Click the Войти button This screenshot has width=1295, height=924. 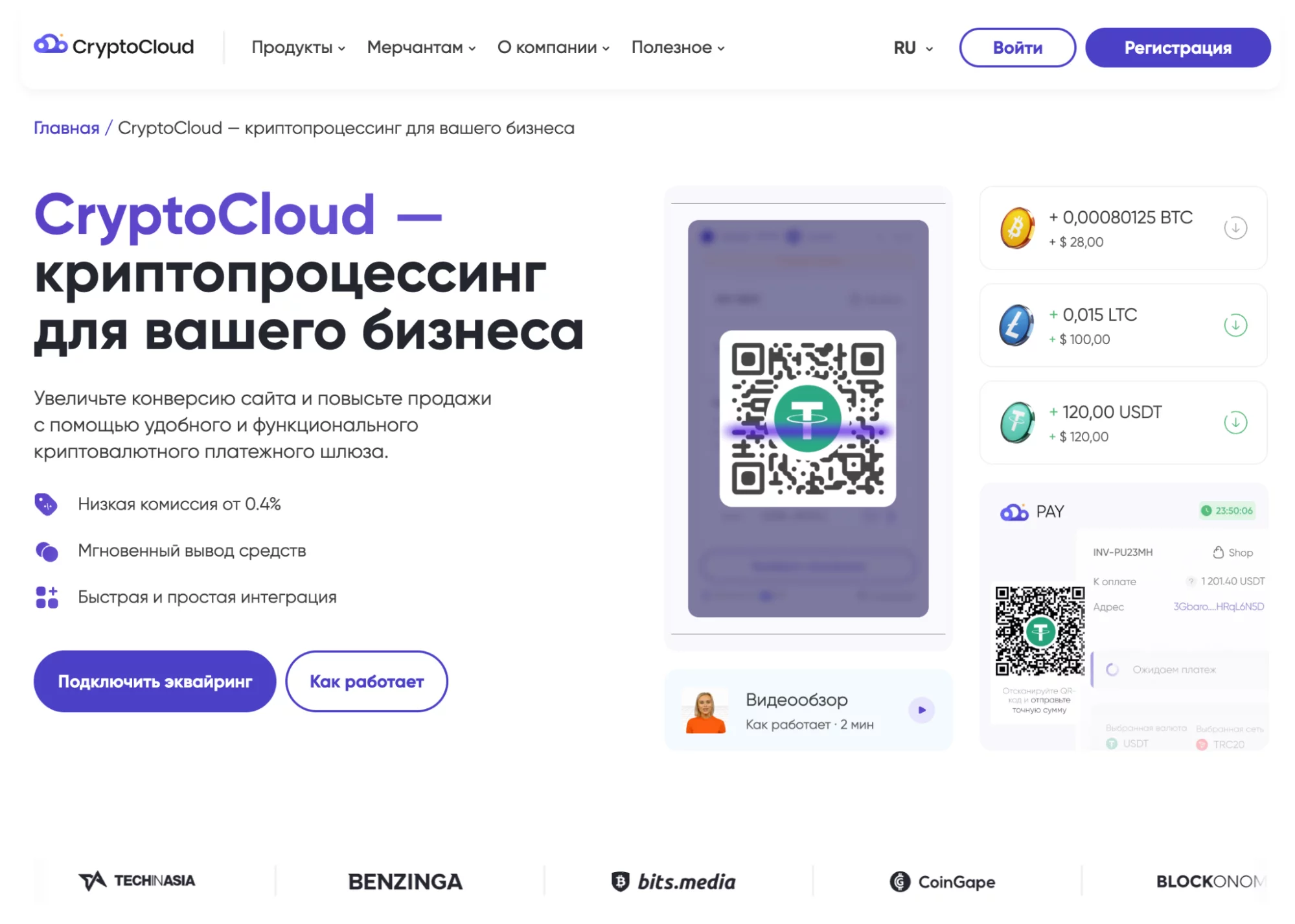[x=1017, y=47]
